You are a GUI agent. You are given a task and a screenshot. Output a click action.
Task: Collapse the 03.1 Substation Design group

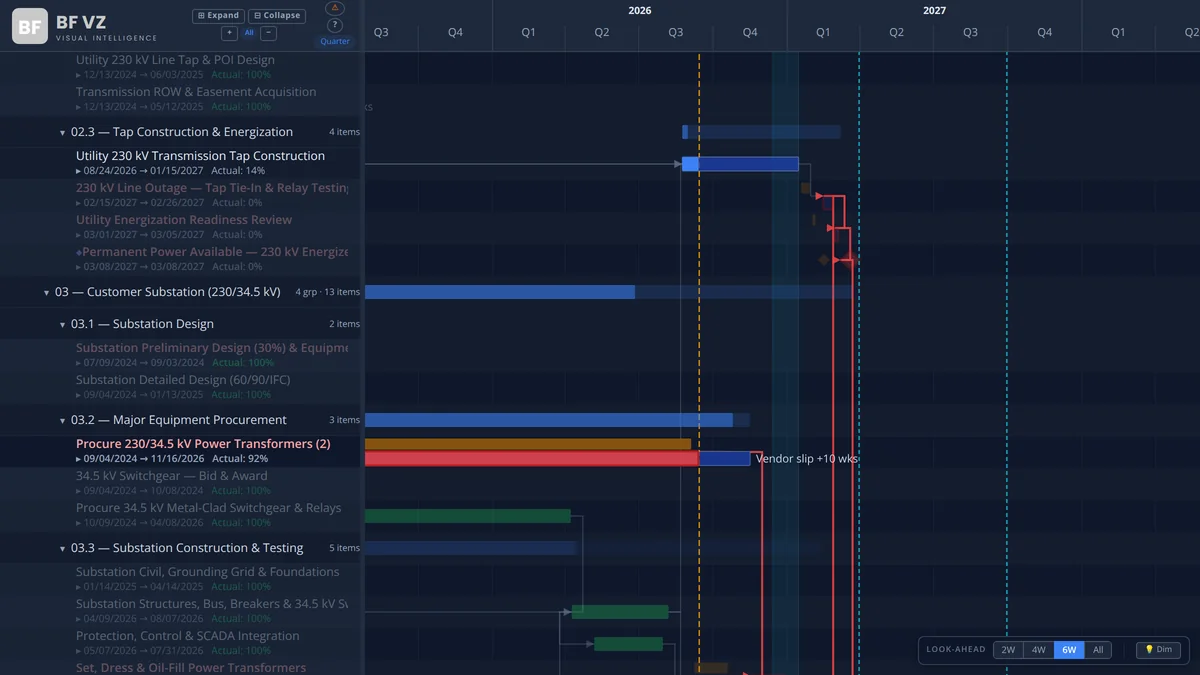(x=62, y=324)
